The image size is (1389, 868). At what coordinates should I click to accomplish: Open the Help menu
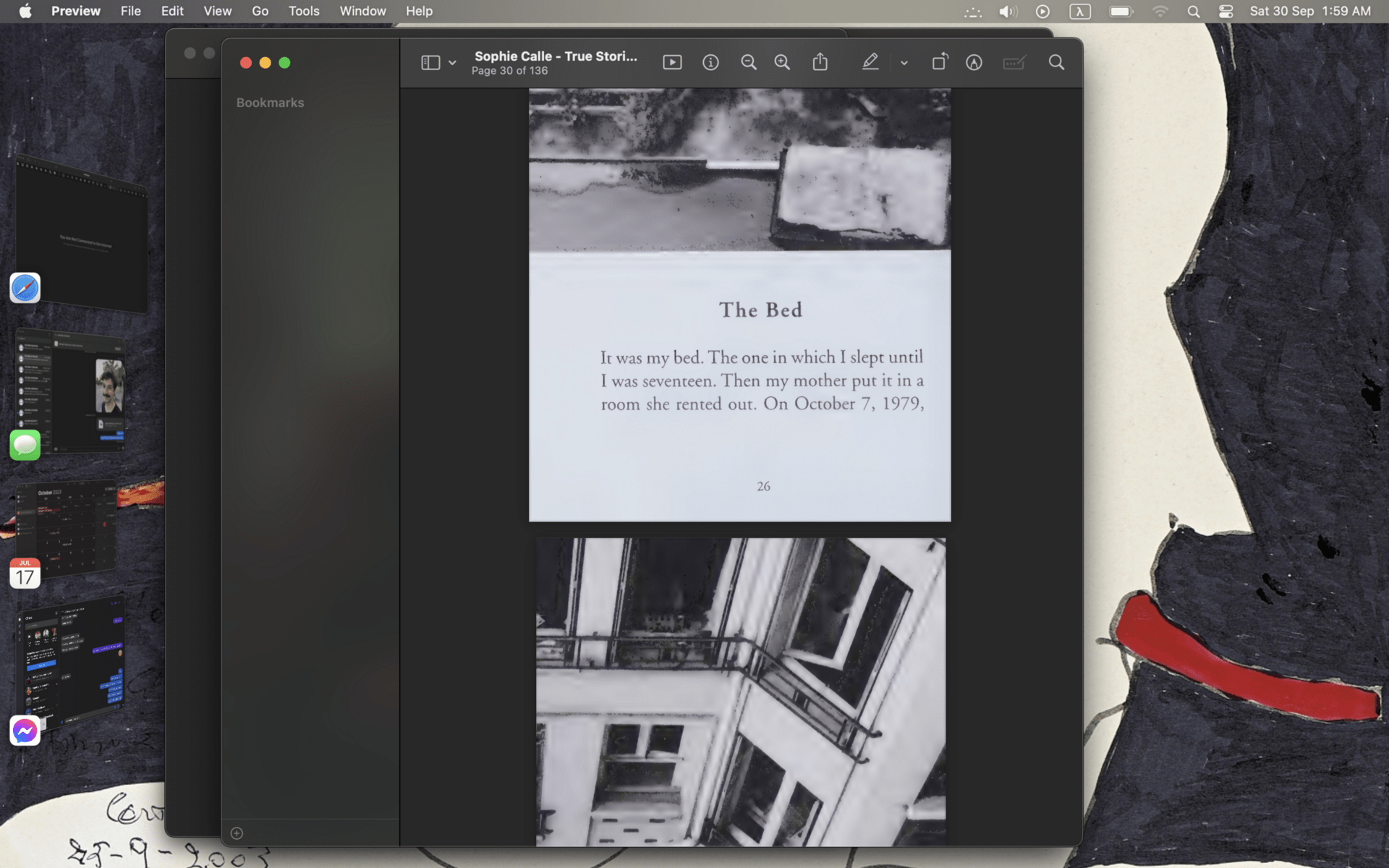(419, 11)
